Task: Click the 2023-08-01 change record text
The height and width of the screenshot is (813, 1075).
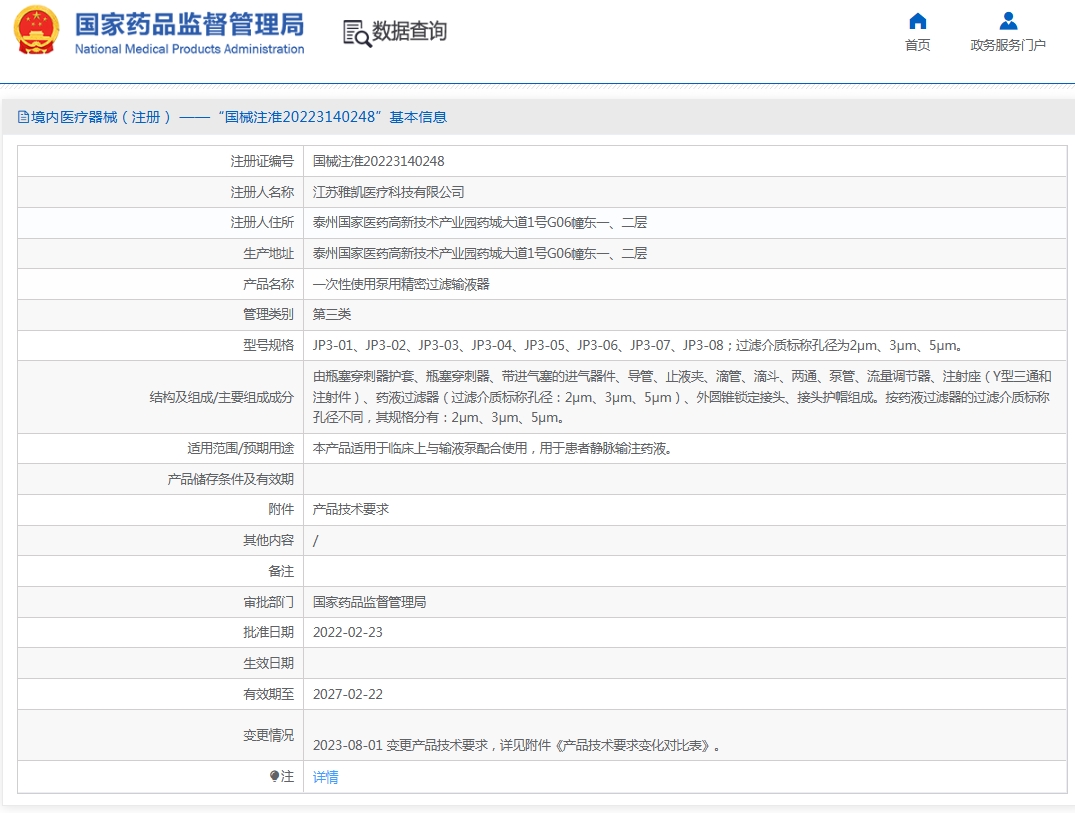Action: [517, 745]
